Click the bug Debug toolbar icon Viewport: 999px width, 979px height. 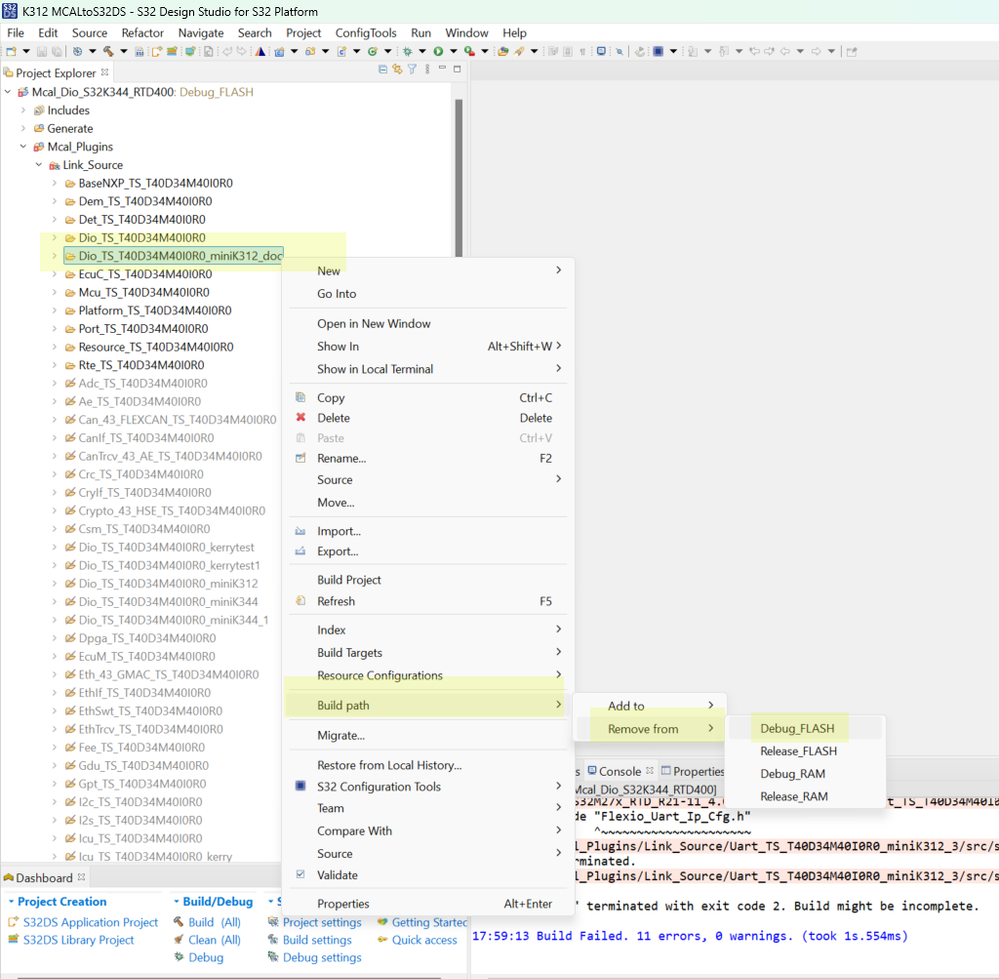(x=407, y=52)
